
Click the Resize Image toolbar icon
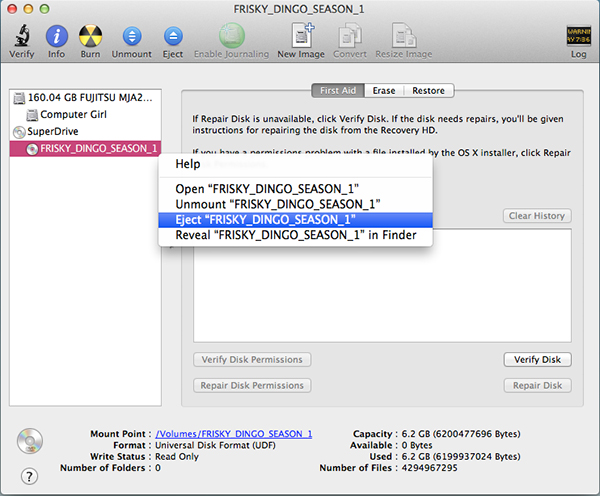coord(404,36)
